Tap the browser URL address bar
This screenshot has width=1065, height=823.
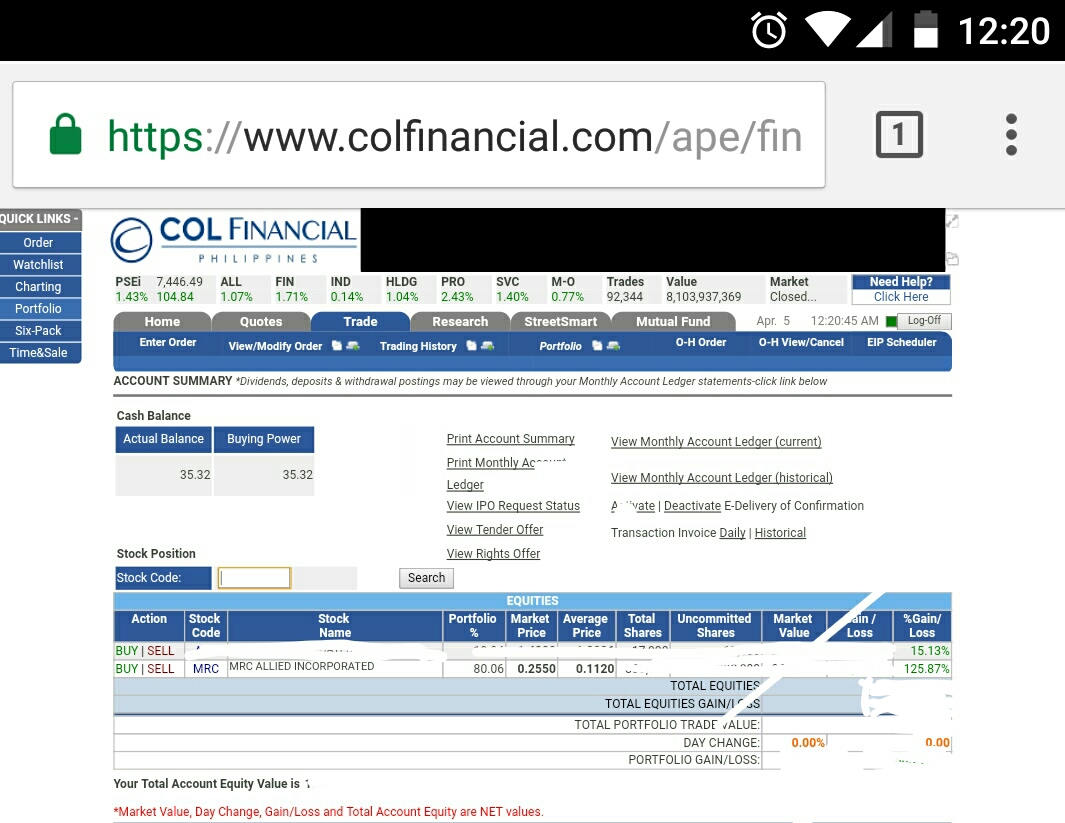(418, 134)
